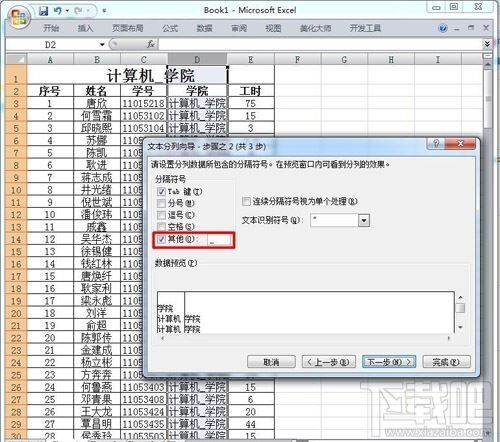Open the 文本识别符号 dropdown

pyautogui.click(x=364, y=220)
